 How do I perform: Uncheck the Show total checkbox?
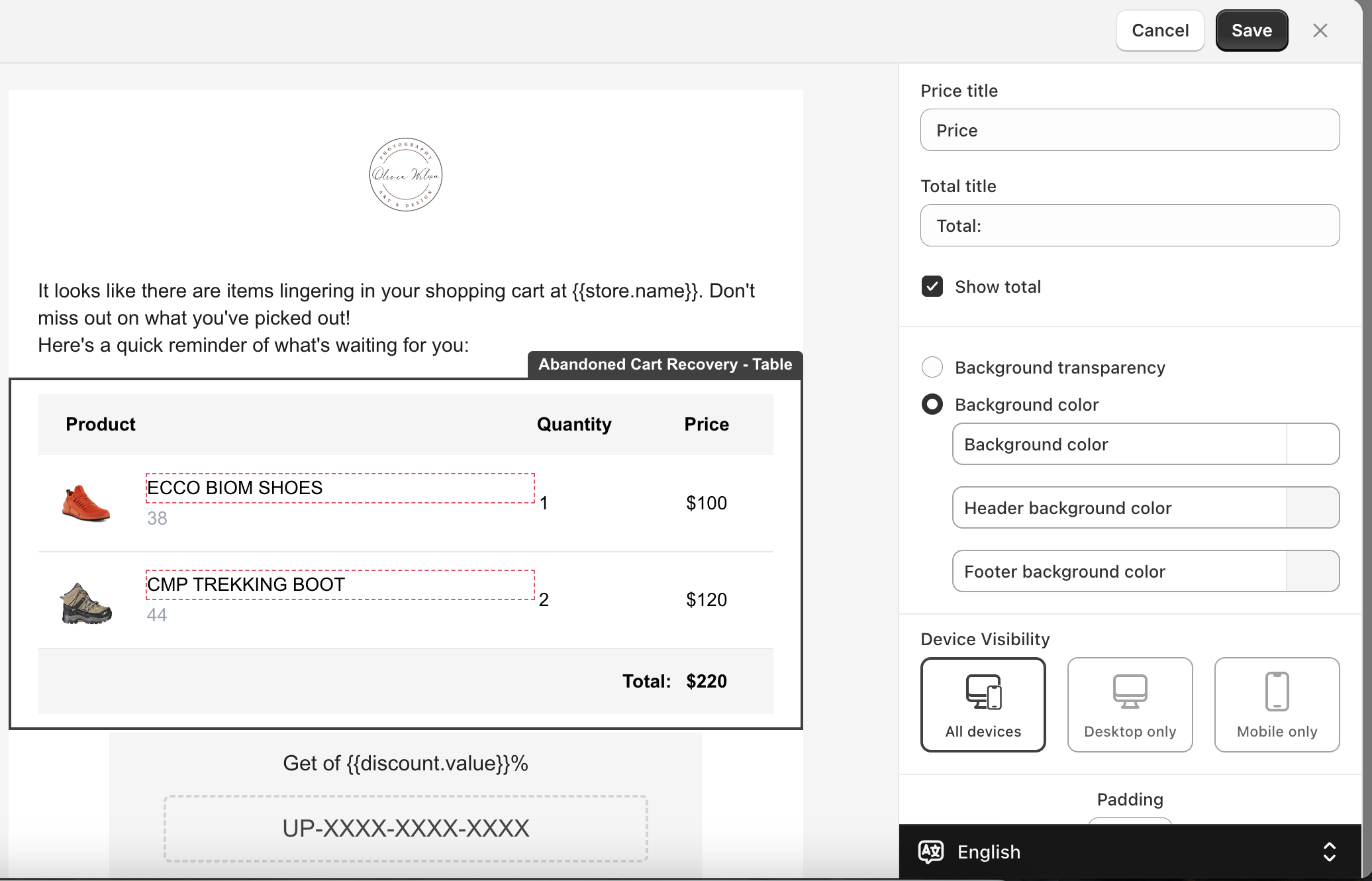(x=932, y=287)
